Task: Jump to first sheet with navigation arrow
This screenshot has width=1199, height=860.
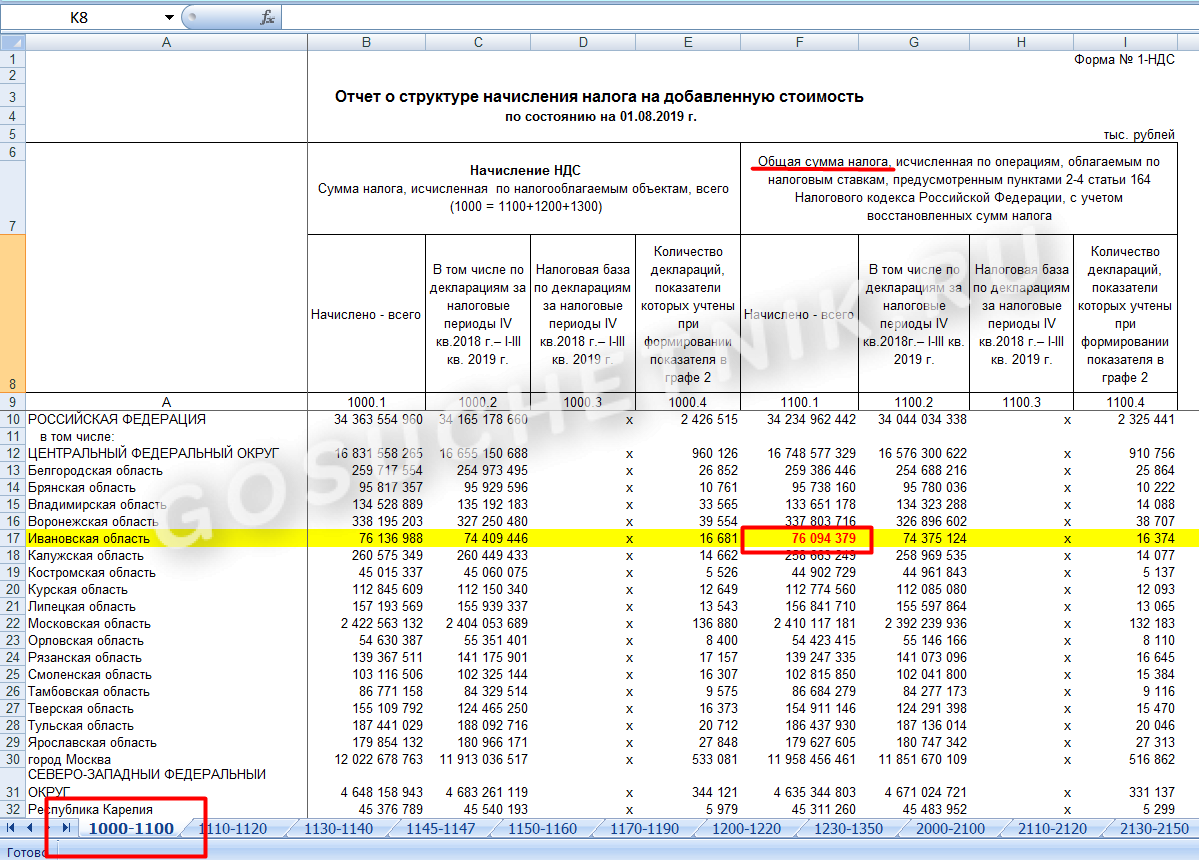Action: click(x=11, y=828)
